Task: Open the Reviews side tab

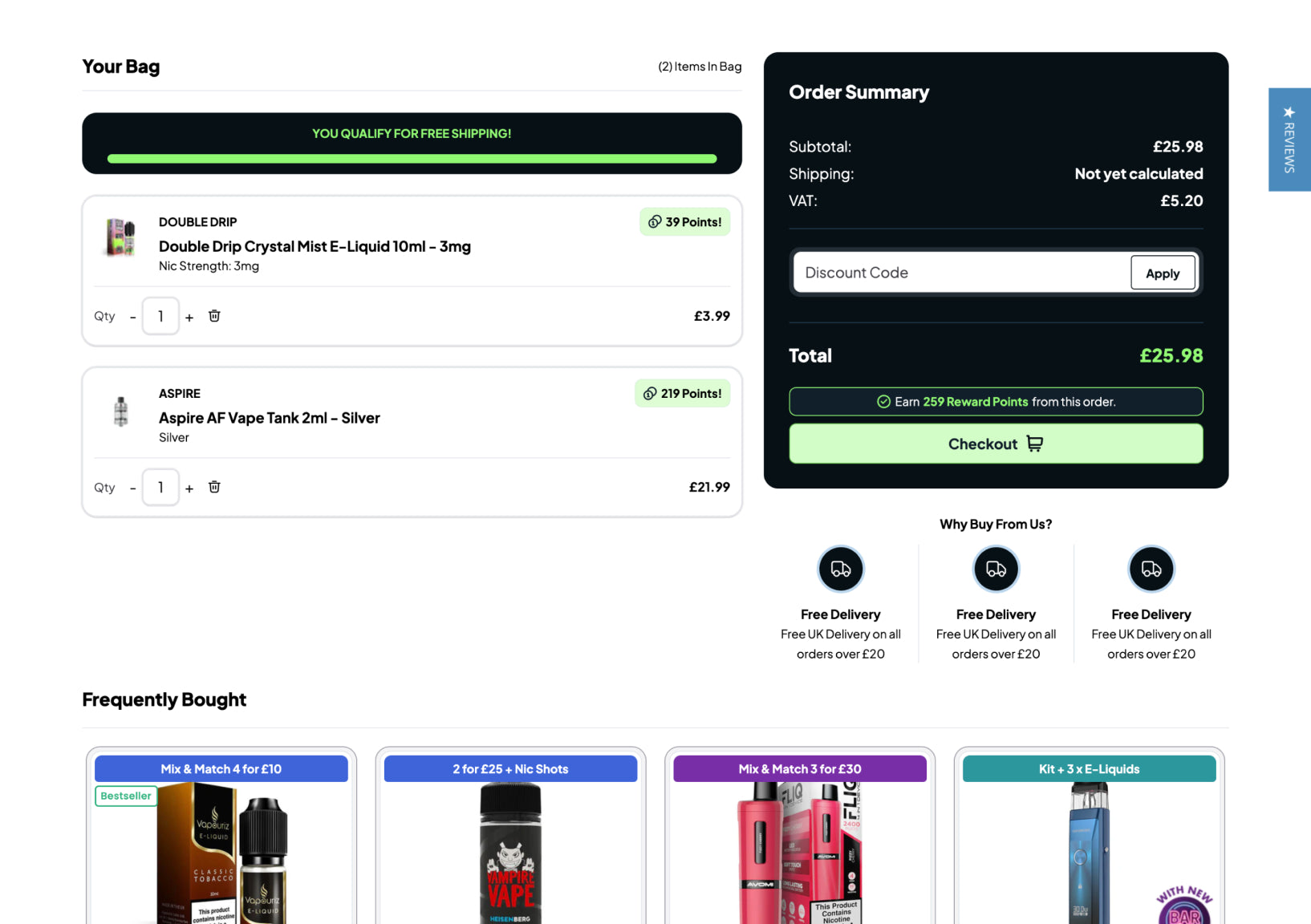Action: (x=1289, y=140)
